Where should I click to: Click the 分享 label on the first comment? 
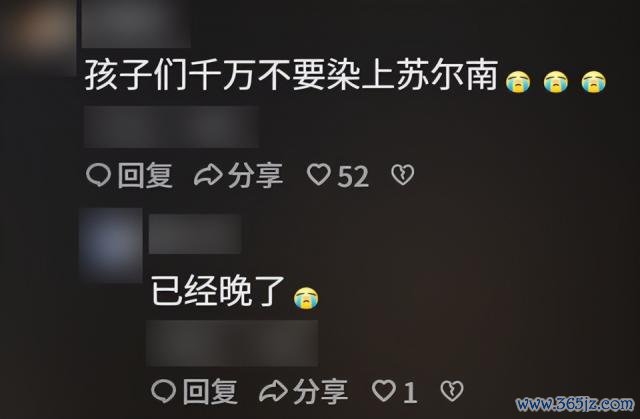(x=255, y=175)
